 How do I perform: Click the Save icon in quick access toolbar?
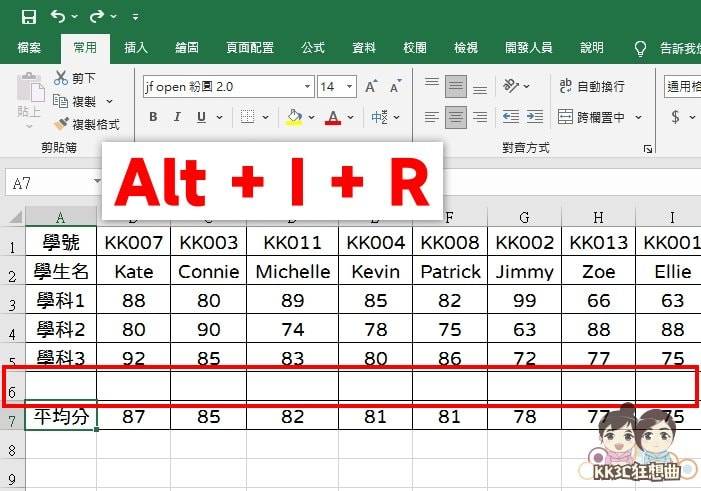coord(28,16)
